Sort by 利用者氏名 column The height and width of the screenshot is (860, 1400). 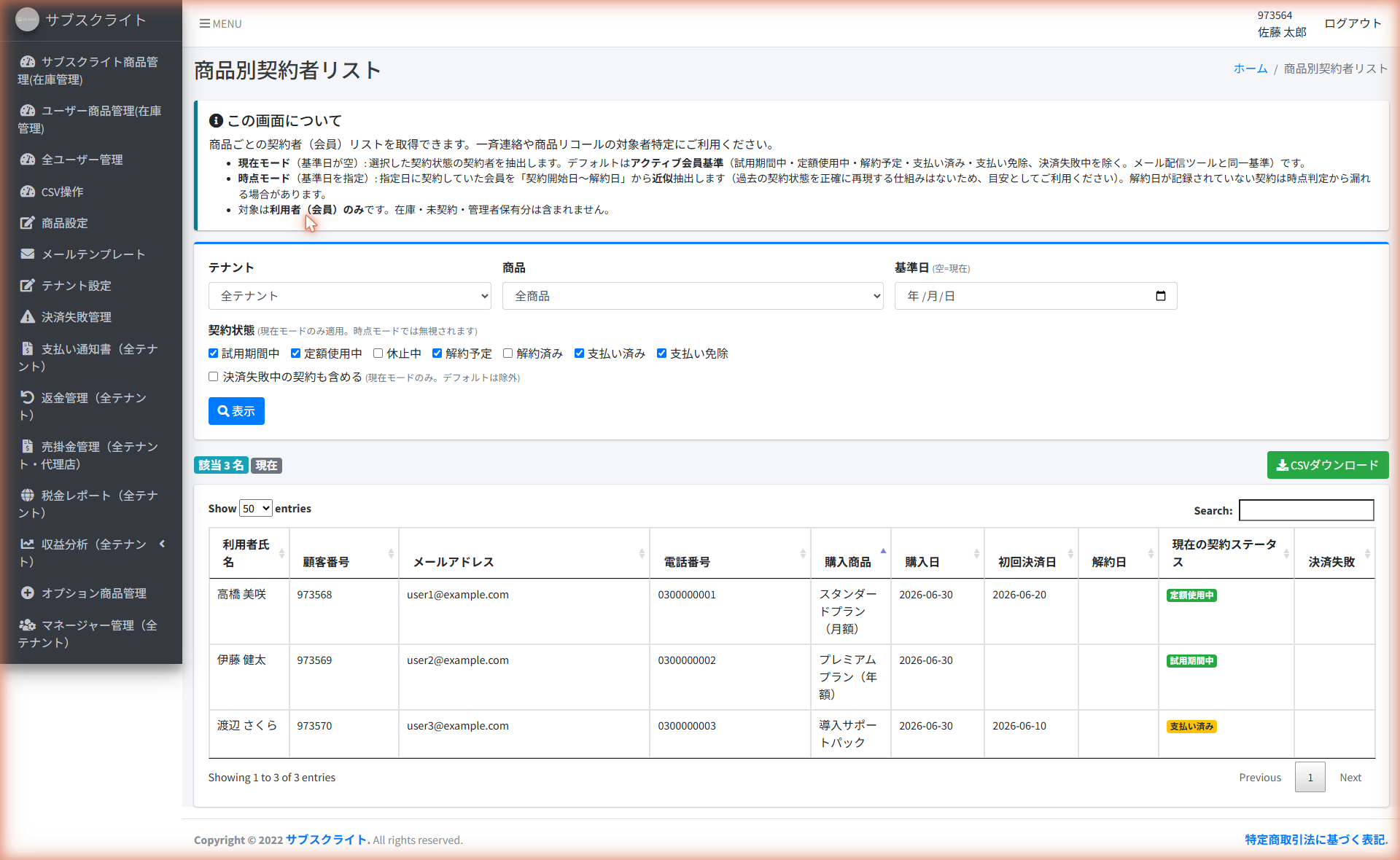pos(249,553)
